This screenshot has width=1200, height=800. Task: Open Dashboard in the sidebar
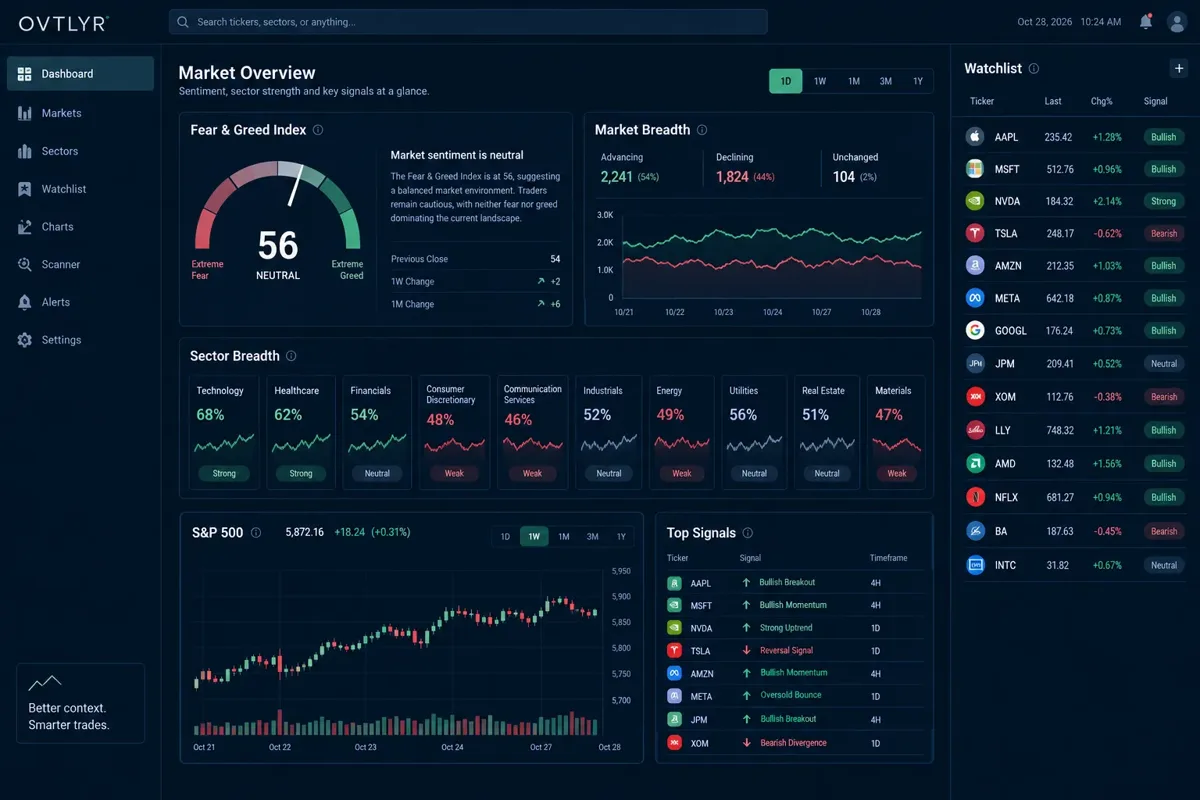coord(80,74)
